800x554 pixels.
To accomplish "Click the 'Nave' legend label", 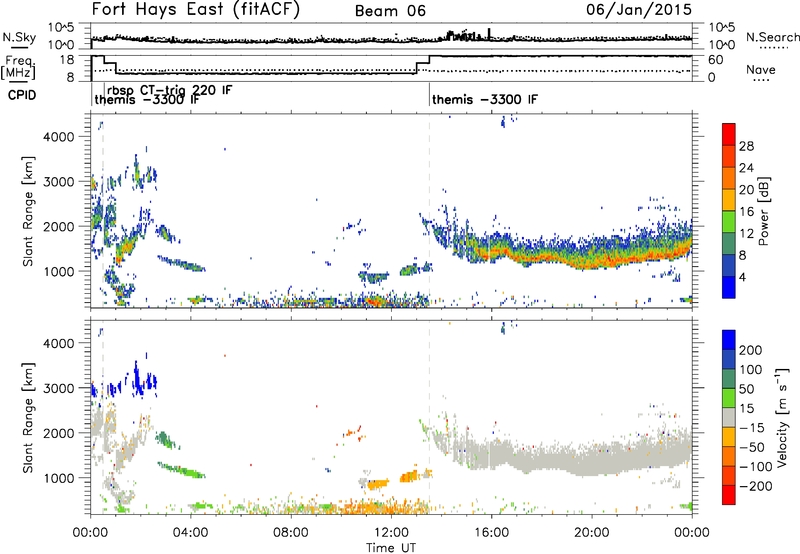I will pos(760,69).
